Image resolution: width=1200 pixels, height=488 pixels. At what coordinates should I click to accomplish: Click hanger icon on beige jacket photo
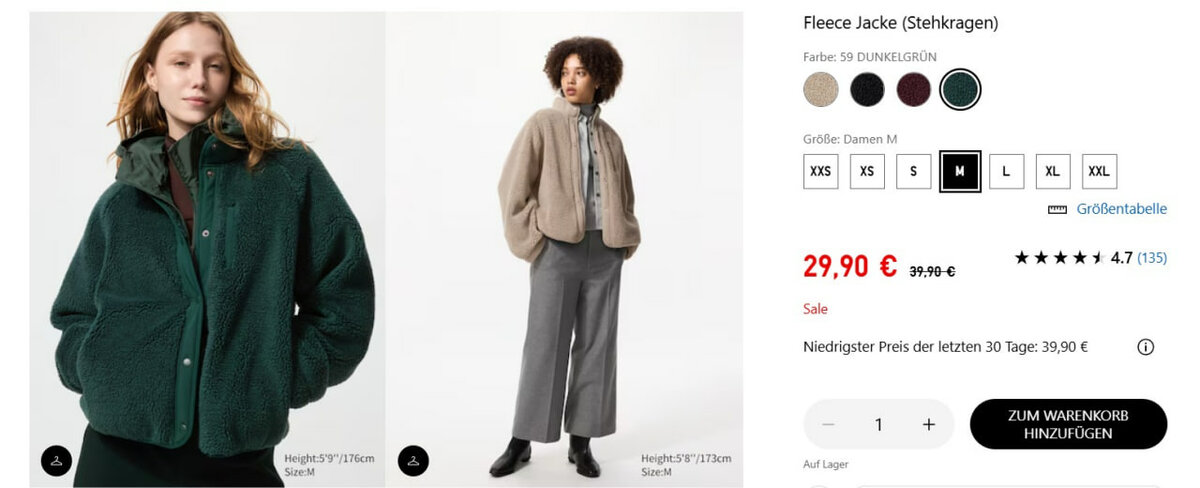click(413, 460)
